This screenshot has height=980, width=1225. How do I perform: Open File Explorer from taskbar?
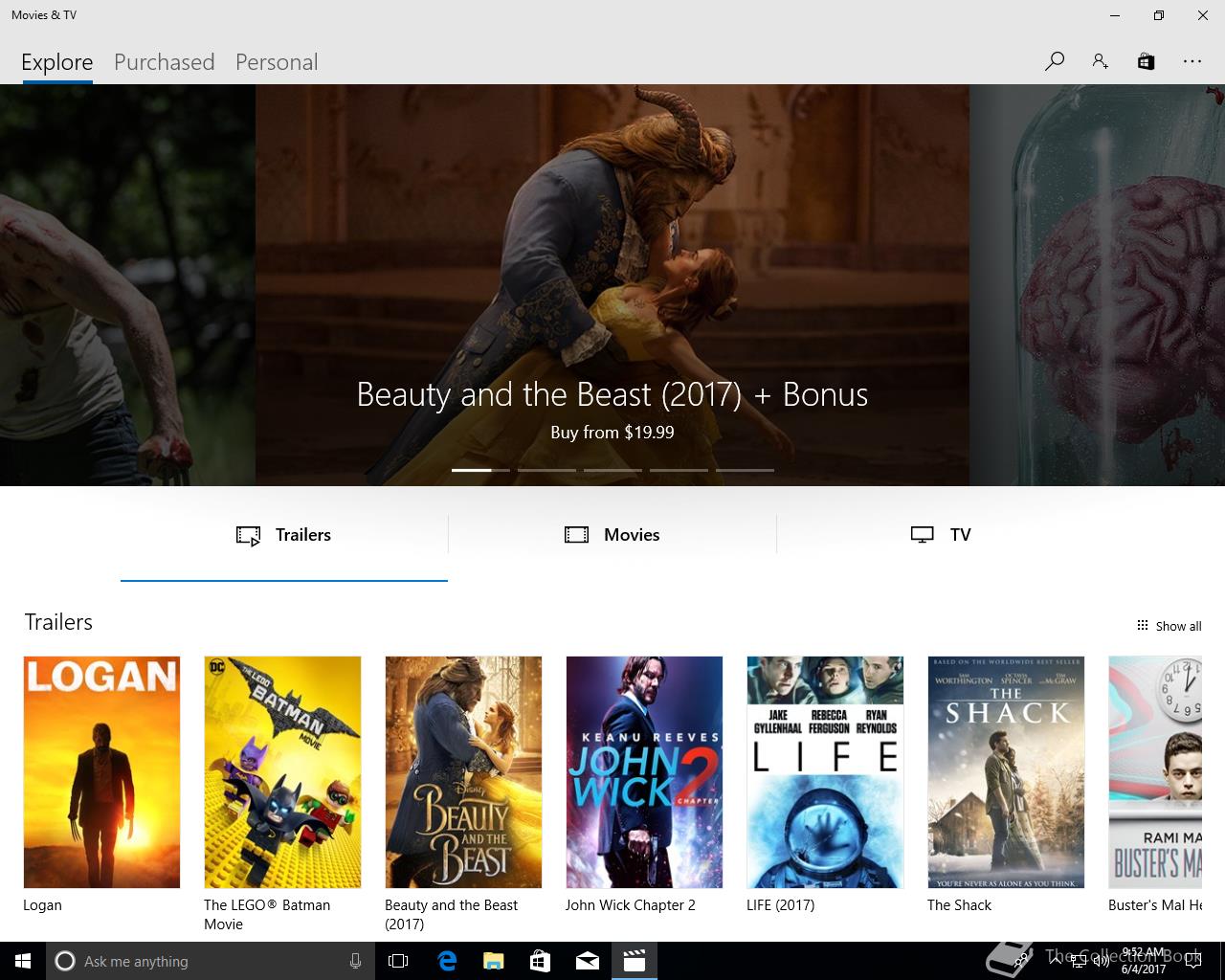click(x=493, y=961)
